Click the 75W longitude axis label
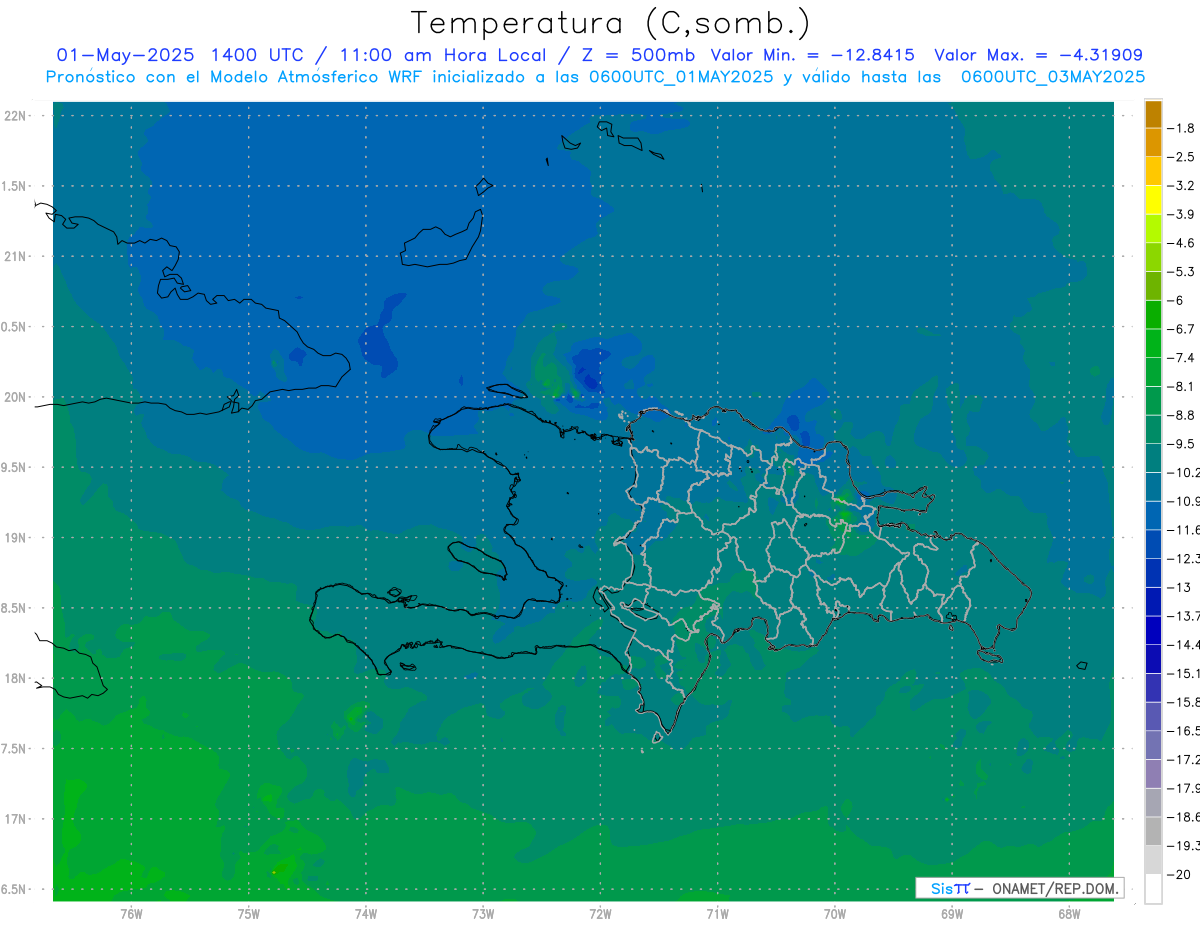Viewport: 1200px width, 927px height. [x=248, y=914]
